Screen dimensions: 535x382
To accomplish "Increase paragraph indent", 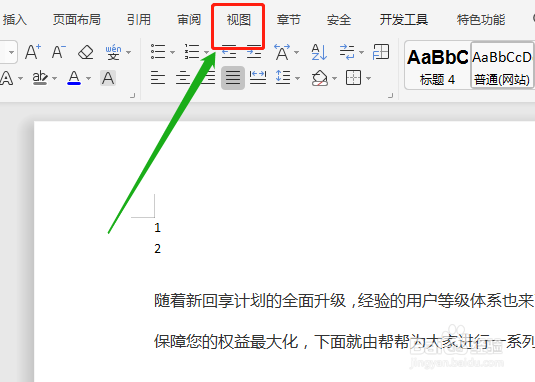I will (x=254, y=52).
